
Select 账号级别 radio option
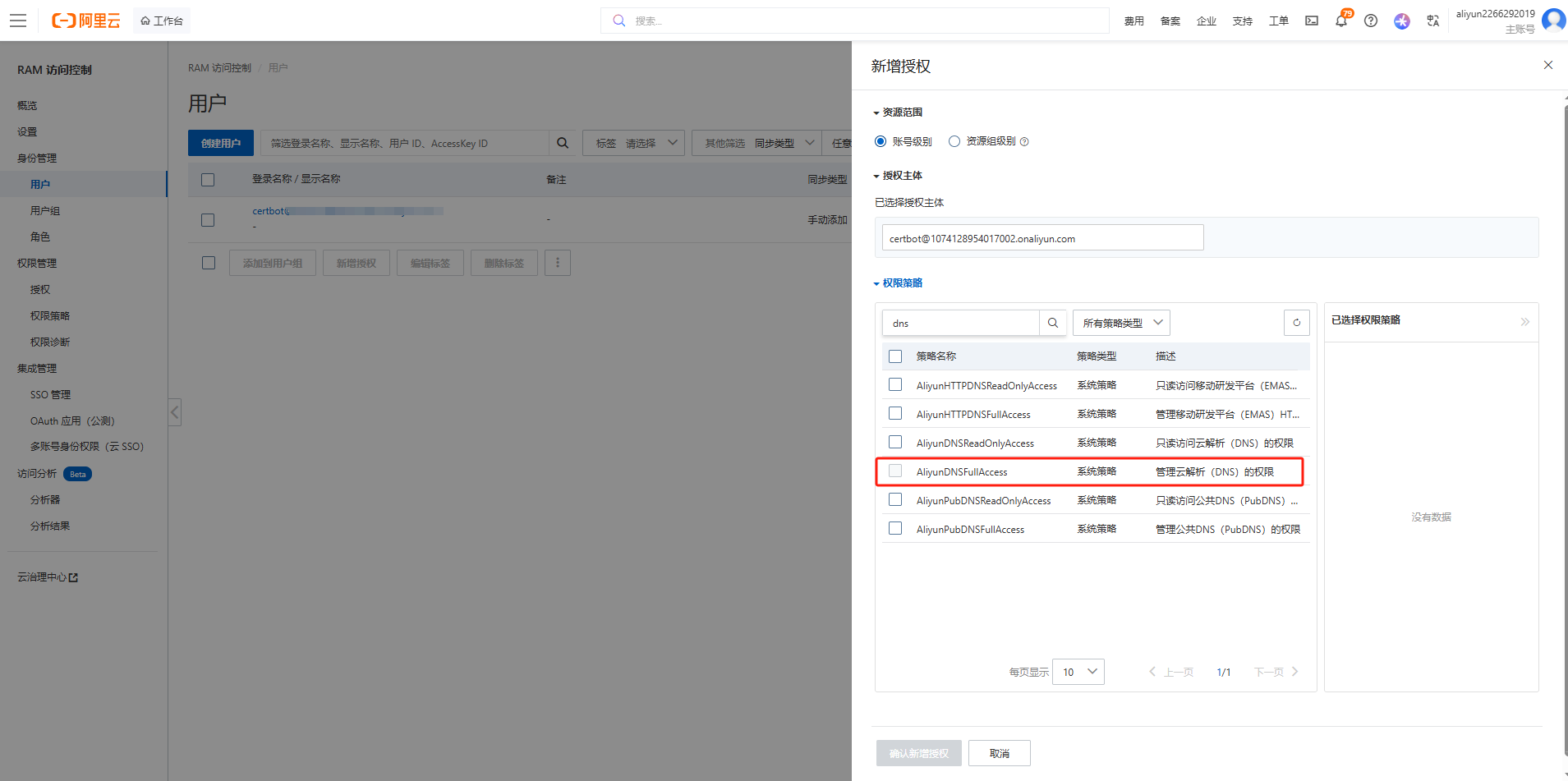(881, 141)
